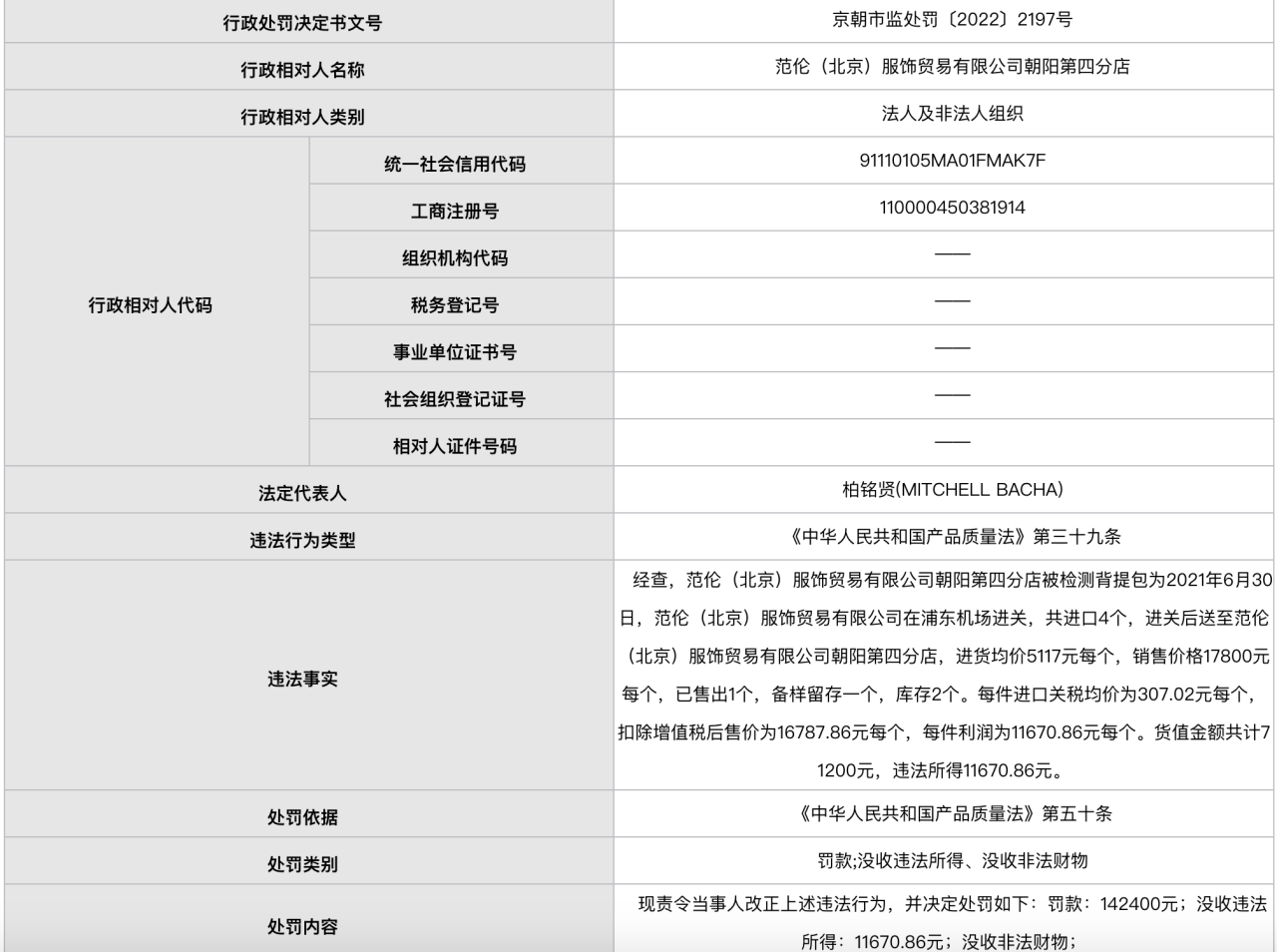Select registration number 110000450381914
Screen dimensions: 1277x952
tap(952, 208)
